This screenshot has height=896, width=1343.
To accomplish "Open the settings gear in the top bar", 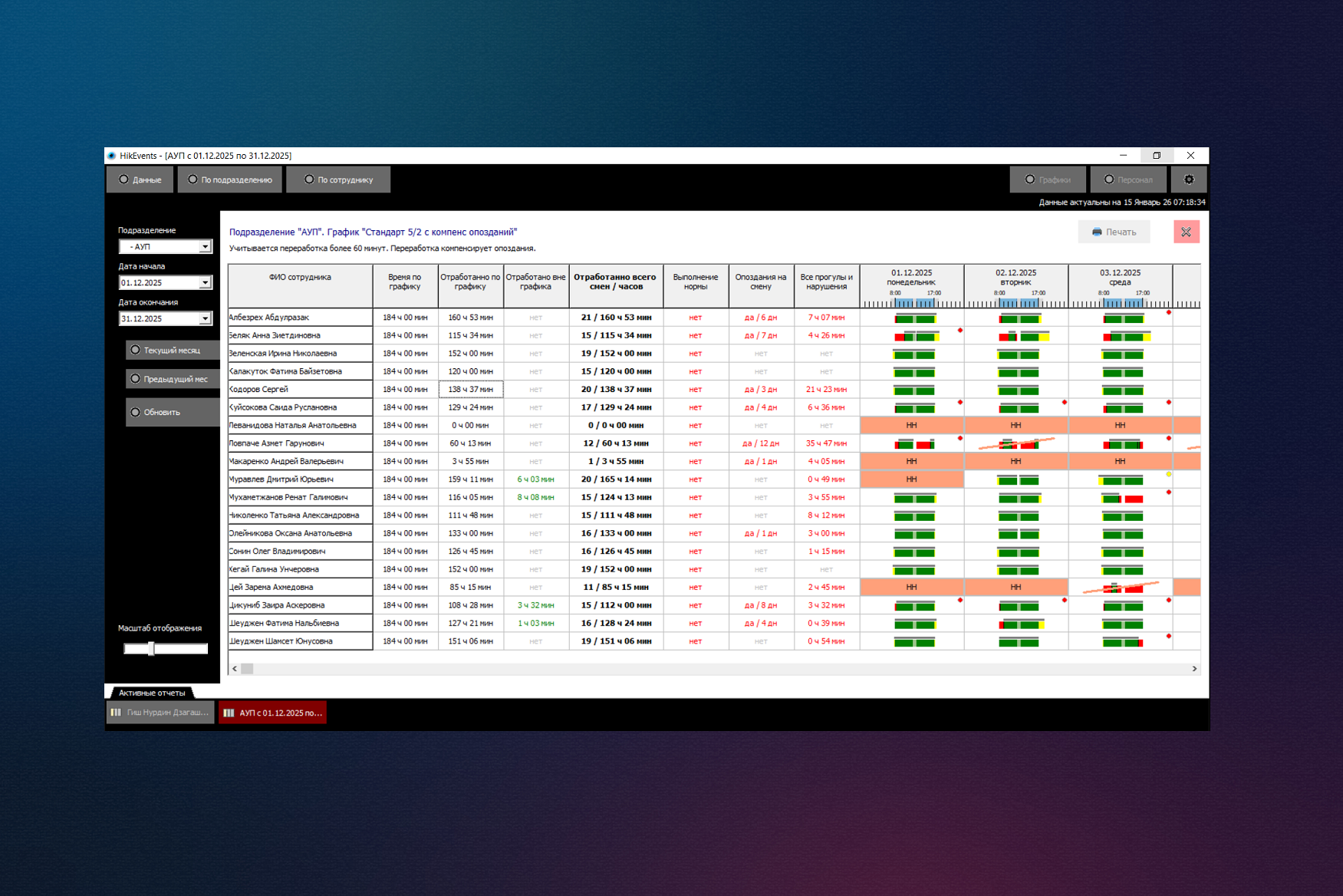I will point(1189,180).
